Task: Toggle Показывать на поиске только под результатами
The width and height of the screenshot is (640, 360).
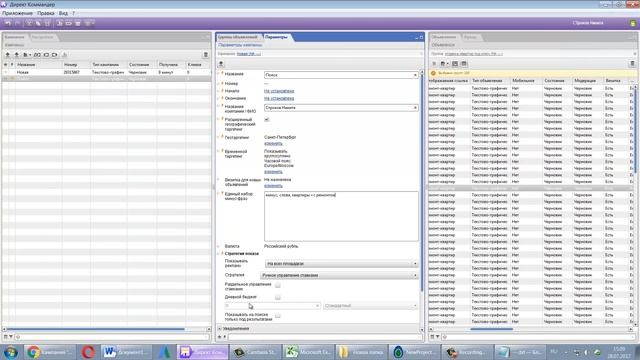Action: (x=278, y=316)
